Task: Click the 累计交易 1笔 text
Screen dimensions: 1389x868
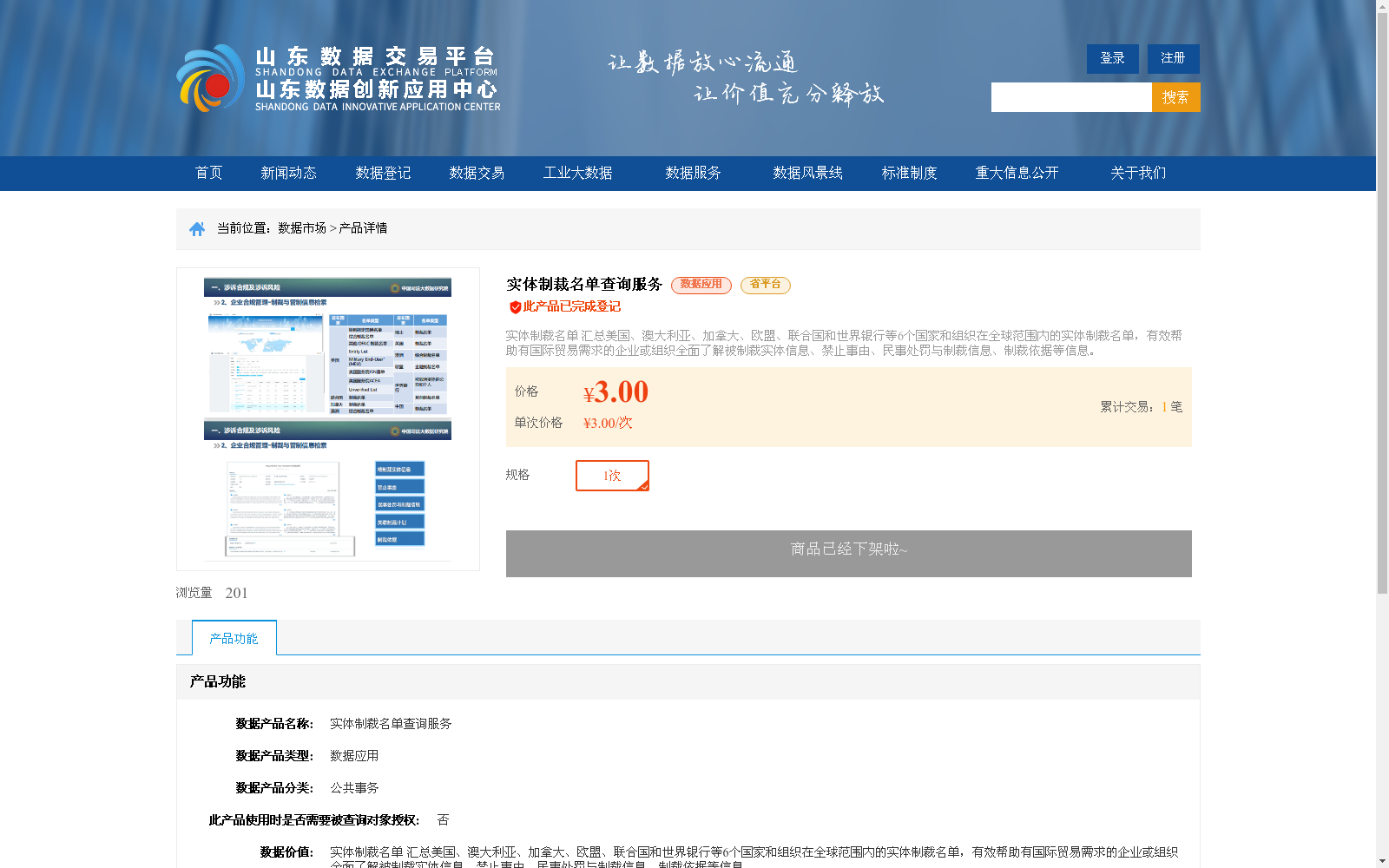Action: pyautogui.click(x=1142, y=406)
